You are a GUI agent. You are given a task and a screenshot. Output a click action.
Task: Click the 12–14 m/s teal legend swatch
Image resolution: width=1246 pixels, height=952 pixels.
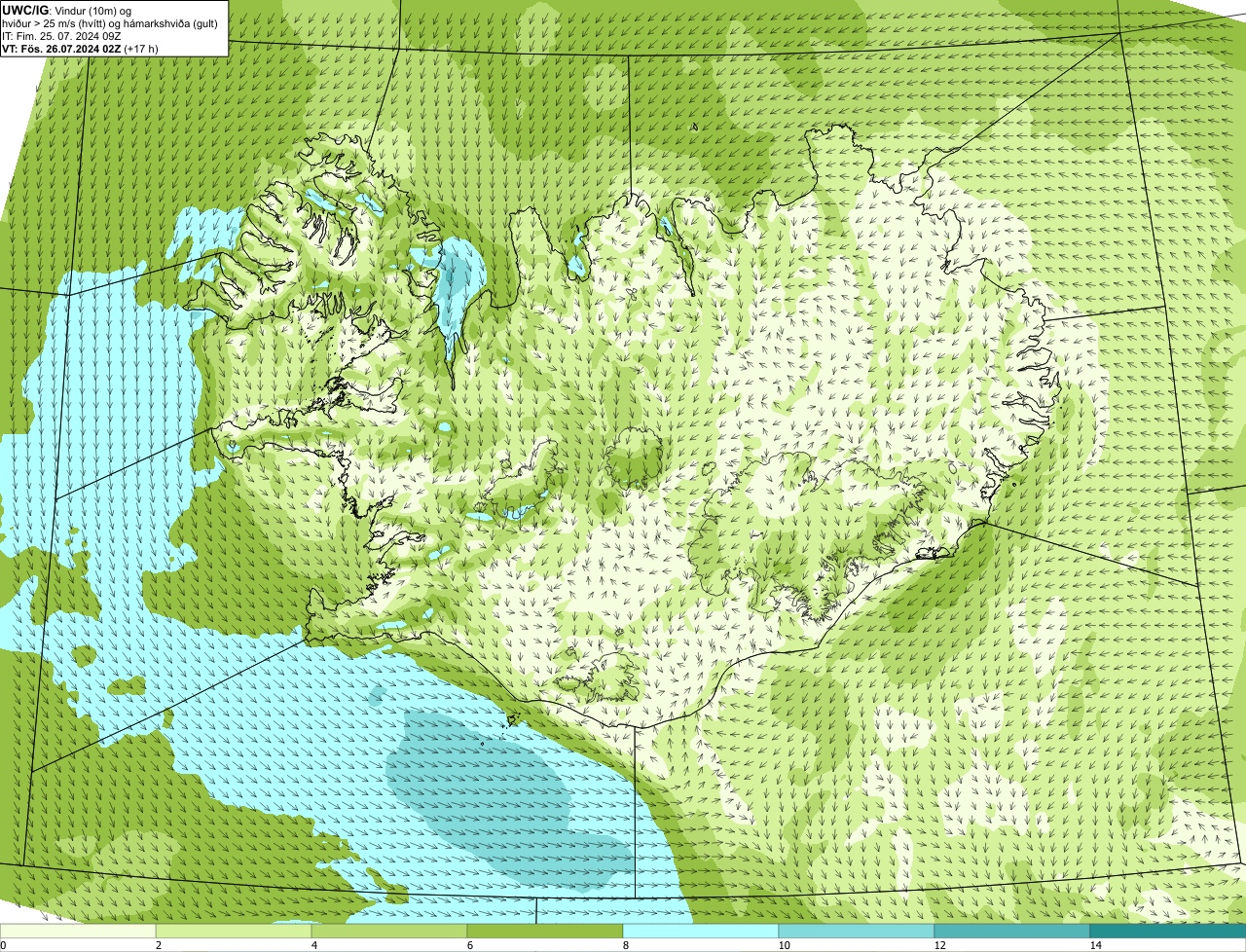coord(1012,931)
